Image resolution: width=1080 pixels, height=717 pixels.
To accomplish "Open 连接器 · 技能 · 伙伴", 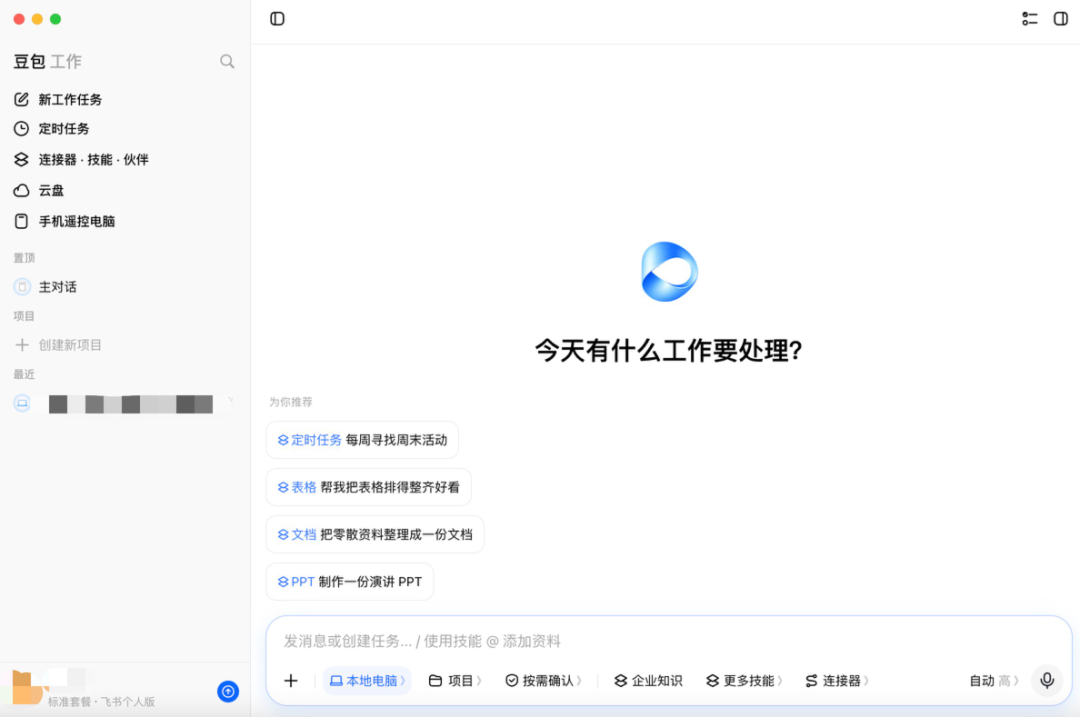I will point(81,159).
